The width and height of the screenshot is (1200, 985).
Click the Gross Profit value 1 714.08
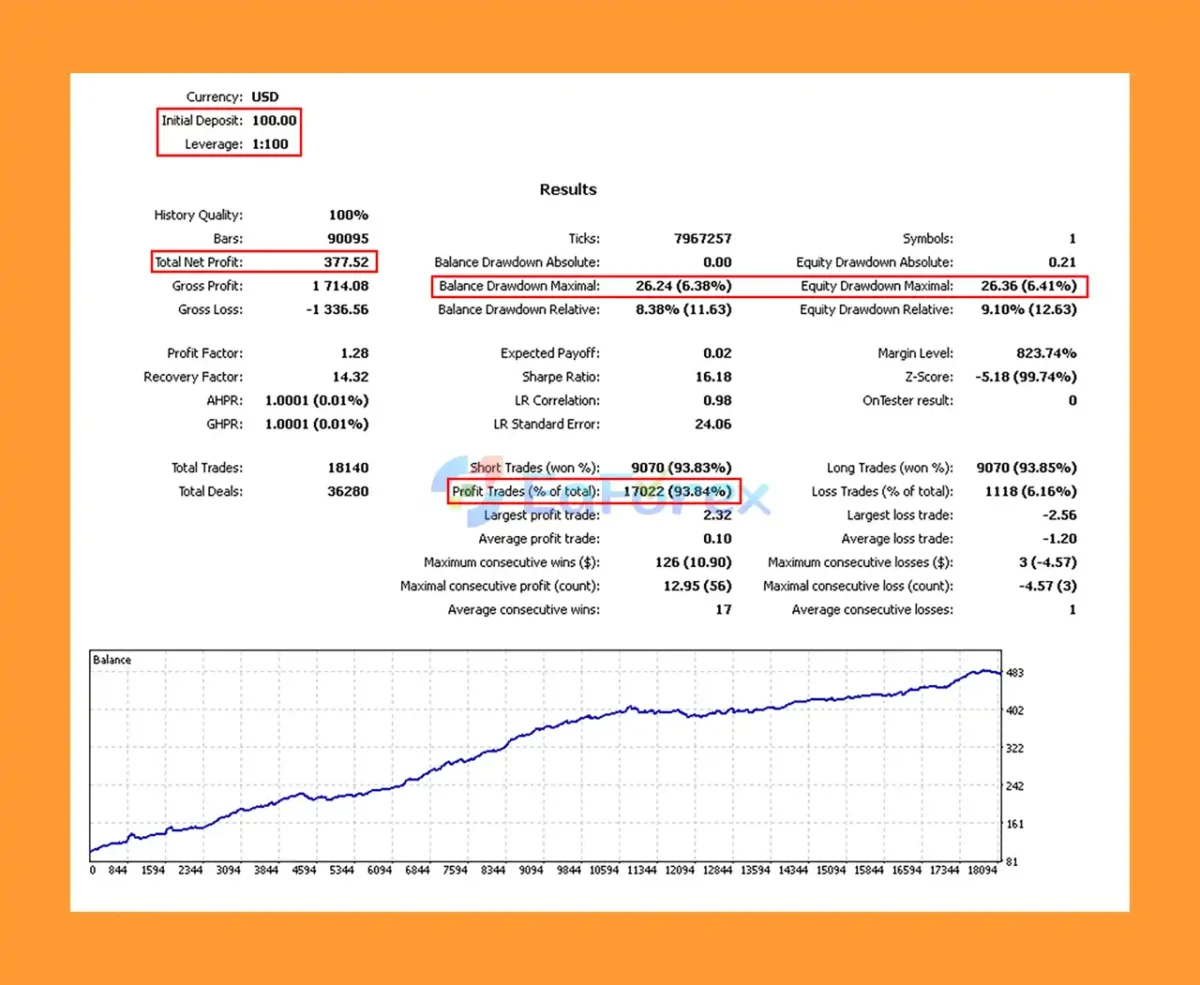(x=340, y=286)
